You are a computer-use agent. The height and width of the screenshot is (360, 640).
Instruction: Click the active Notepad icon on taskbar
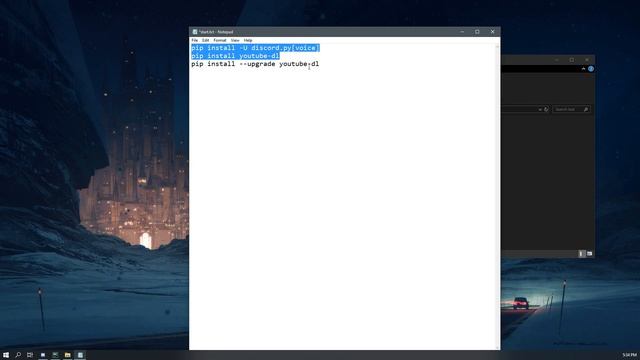(x=80, y=355)
